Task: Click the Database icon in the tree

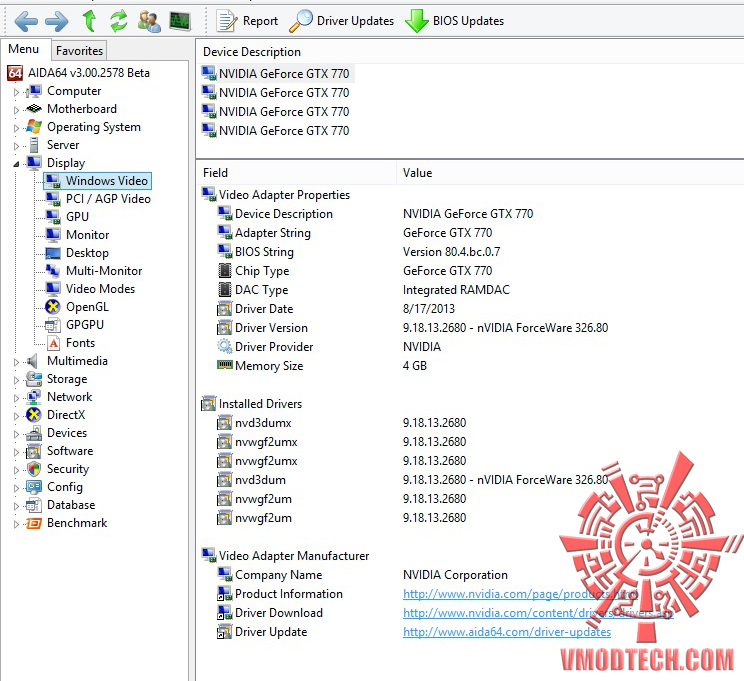Action: pyautogui.click(x=34, y=505)
